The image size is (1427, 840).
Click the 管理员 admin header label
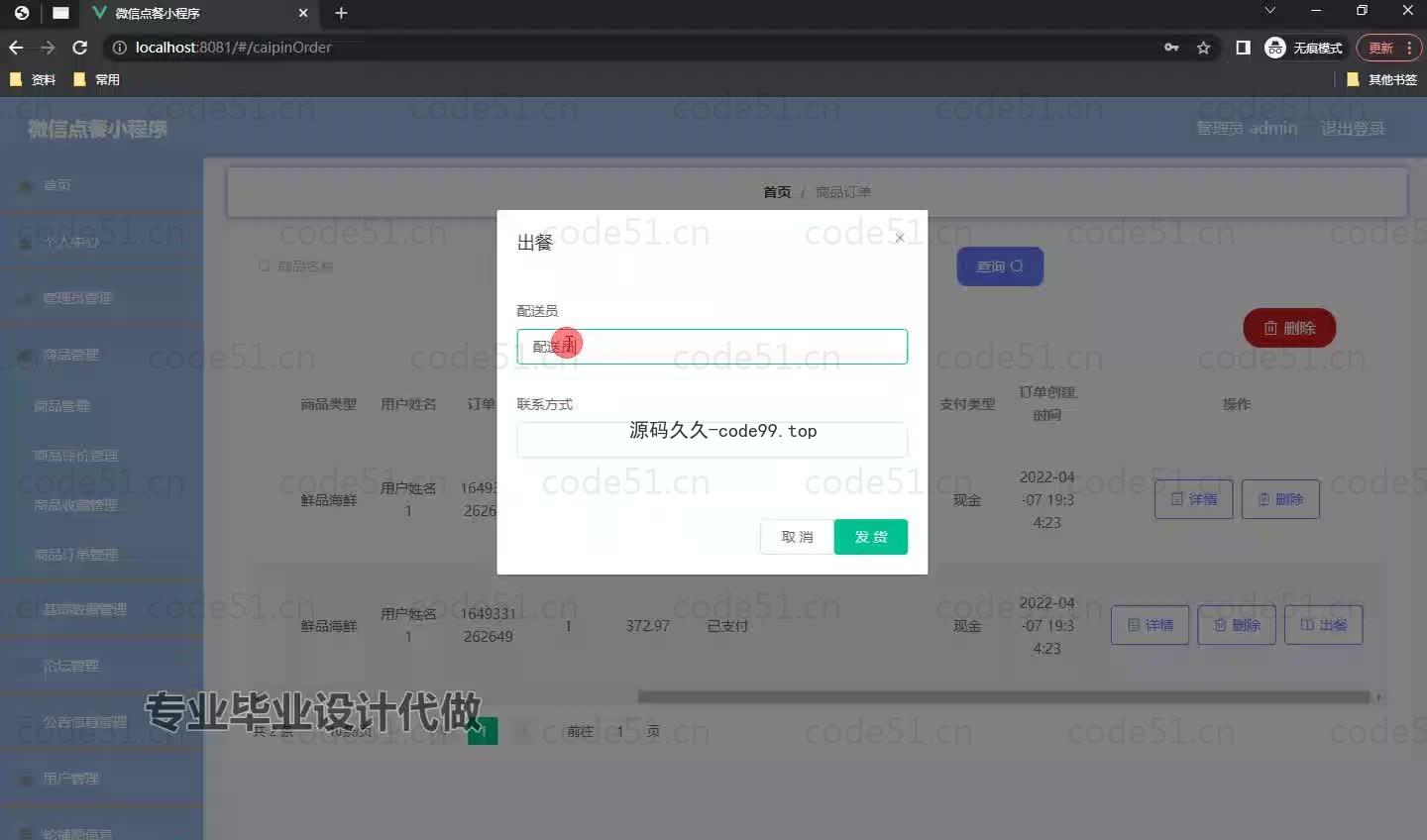(1247, 129)
